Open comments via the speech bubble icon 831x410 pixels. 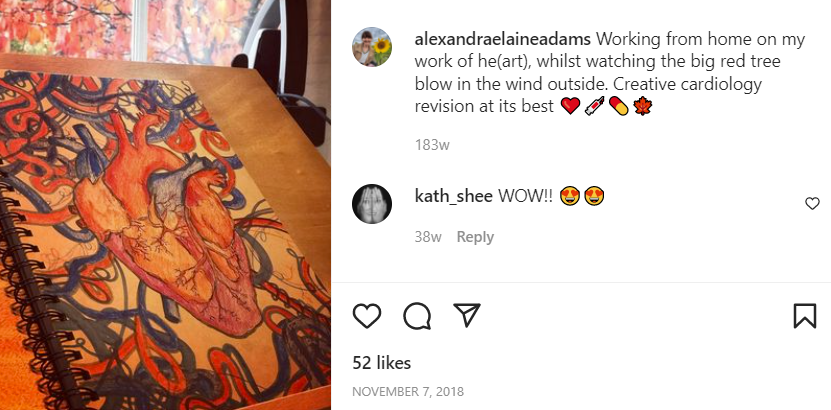point(417,316)
